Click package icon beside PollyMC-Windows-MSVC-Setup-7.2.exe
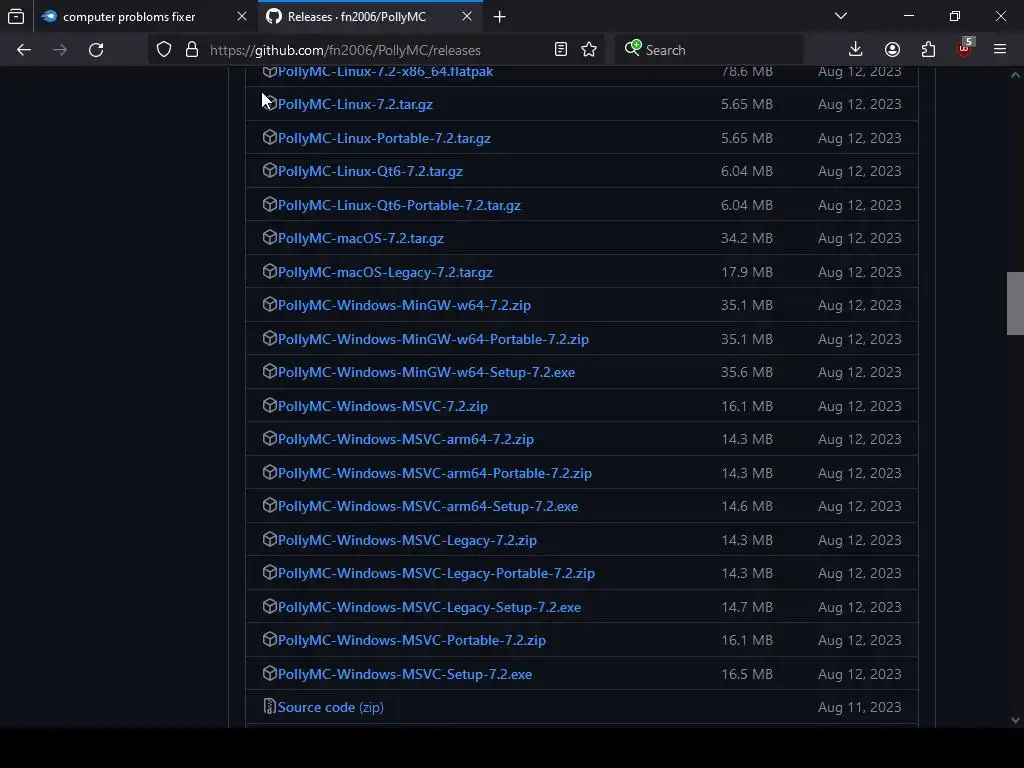 [270, 673]
